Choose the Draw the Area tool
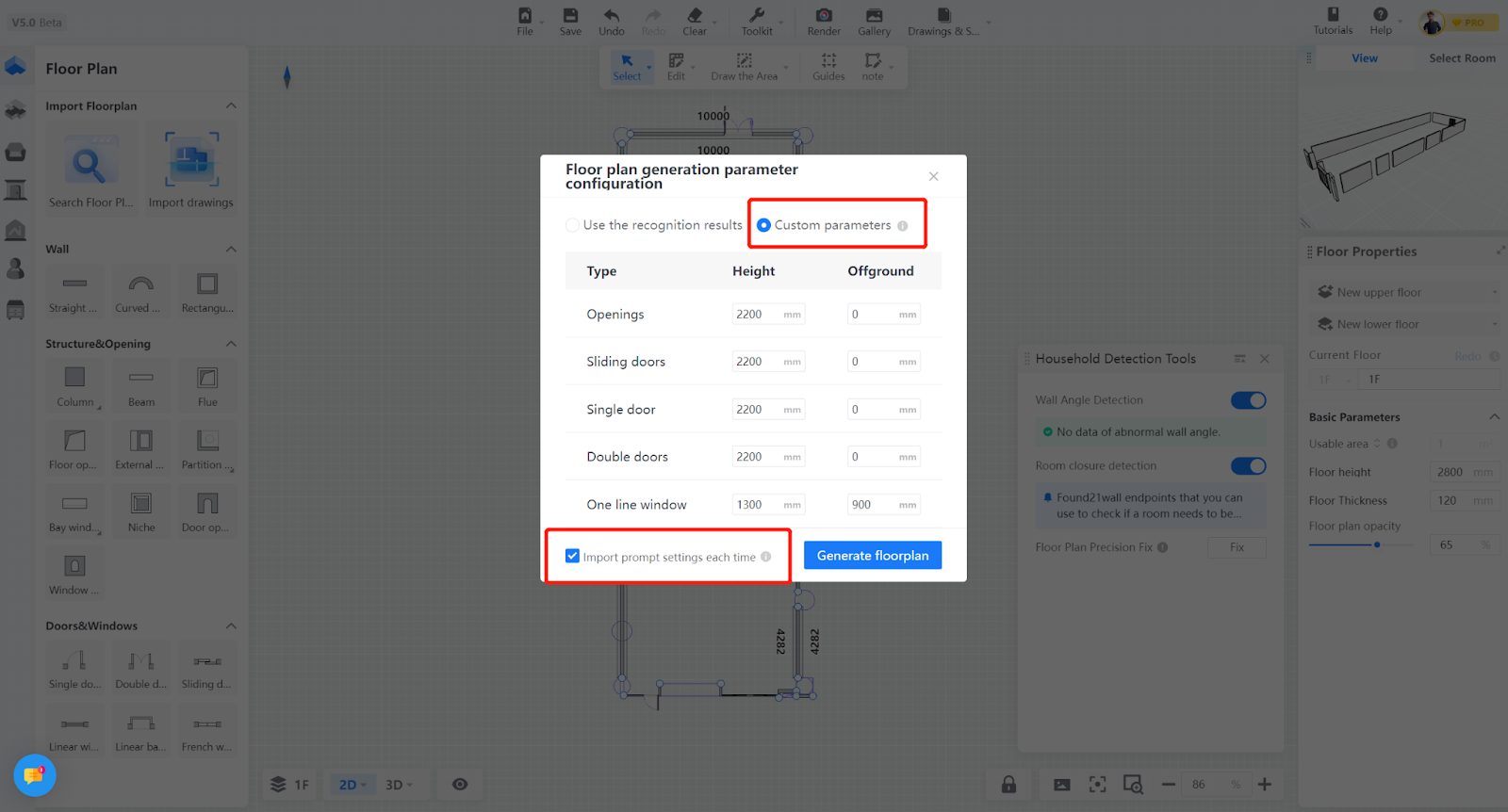The width and height of the screenshot is (1508, 812). [745, 67]
